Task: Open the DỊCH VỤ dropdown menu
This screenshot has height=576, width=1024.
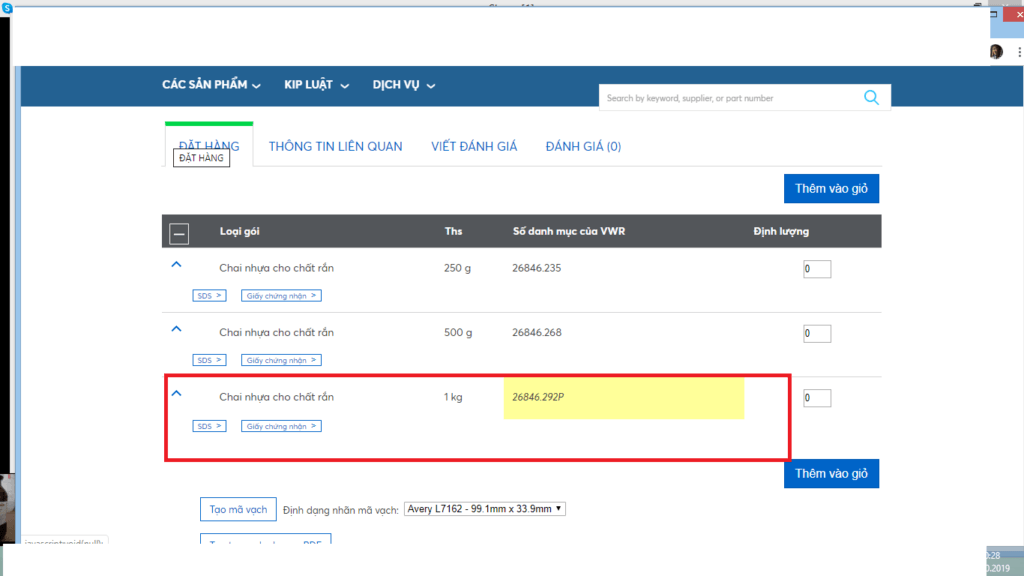Action: [404, 85]
